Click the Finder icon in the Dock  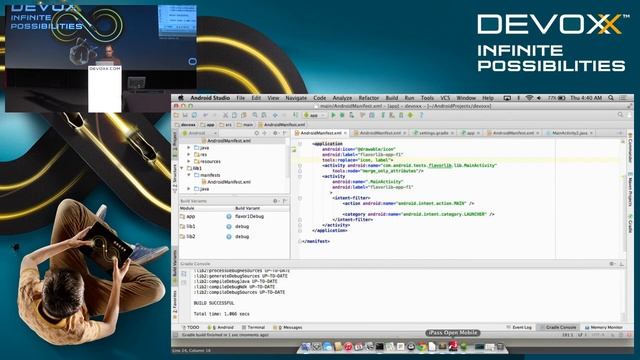(305, 347)
